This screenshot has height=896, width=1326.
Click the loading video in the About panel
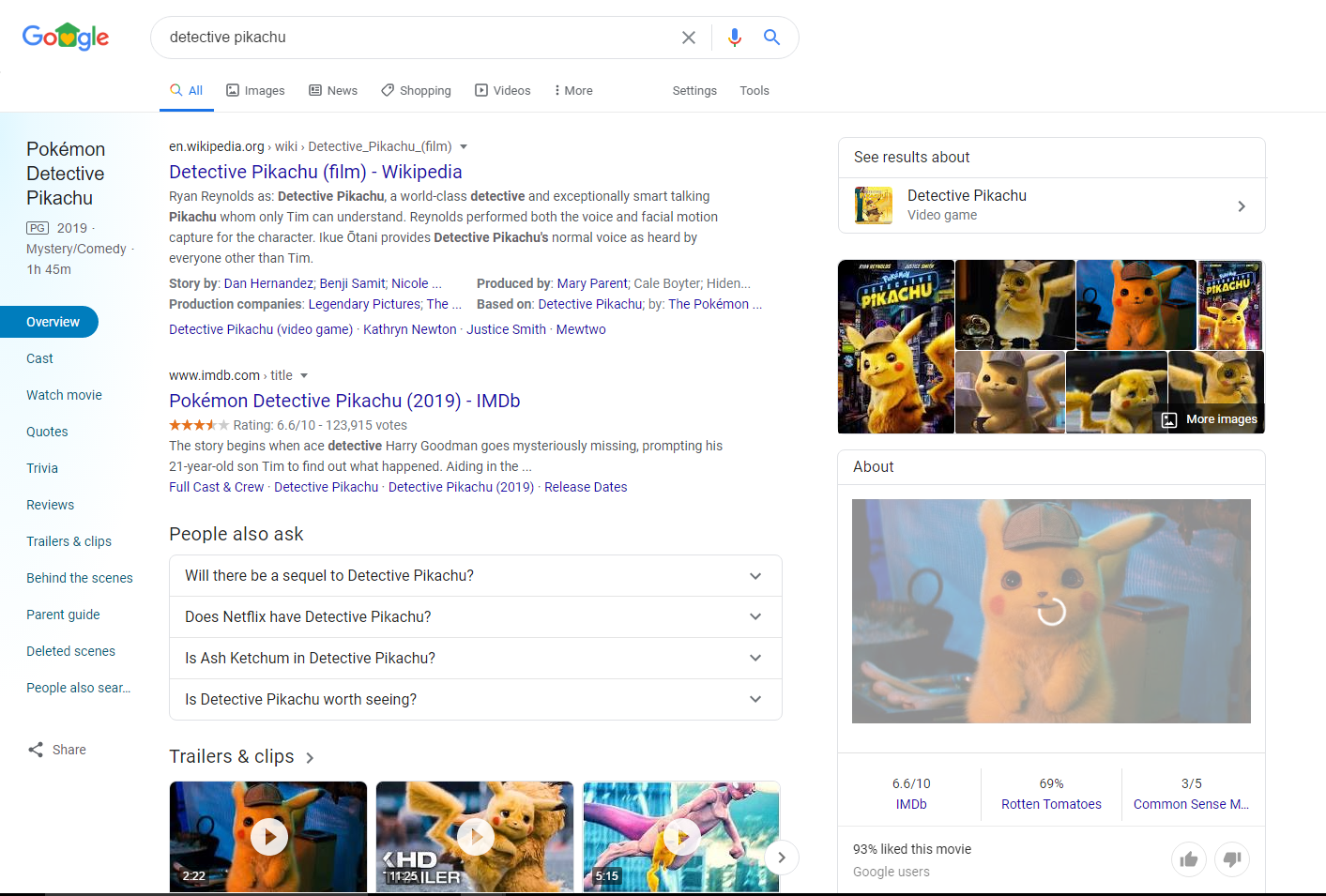pos(1051,611)
